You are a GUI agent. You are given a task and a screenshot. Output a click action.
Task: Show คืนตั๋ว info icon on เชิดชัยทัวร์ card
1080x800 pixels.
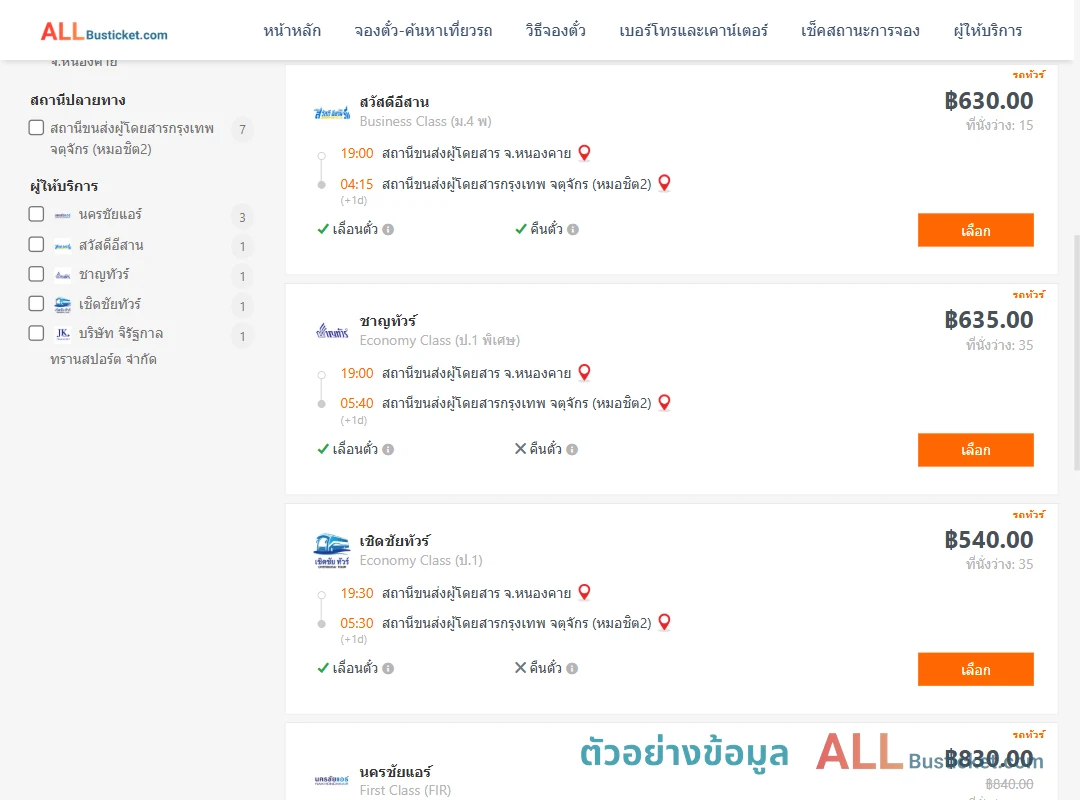tap(572, 668)
